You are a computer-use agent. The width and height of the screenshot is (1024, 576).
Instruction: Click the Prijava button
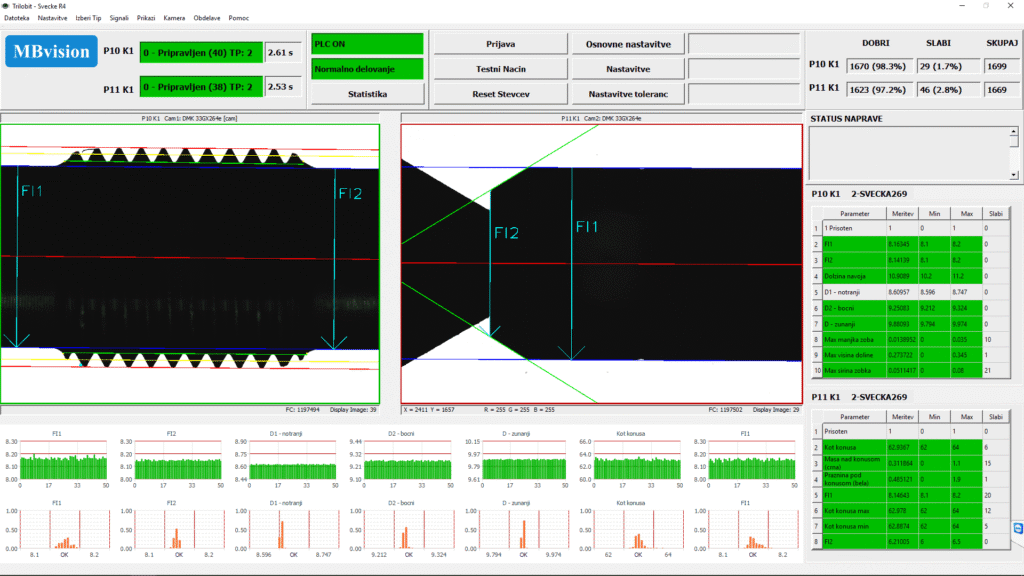pyautogui.click(x=501, y=44)
